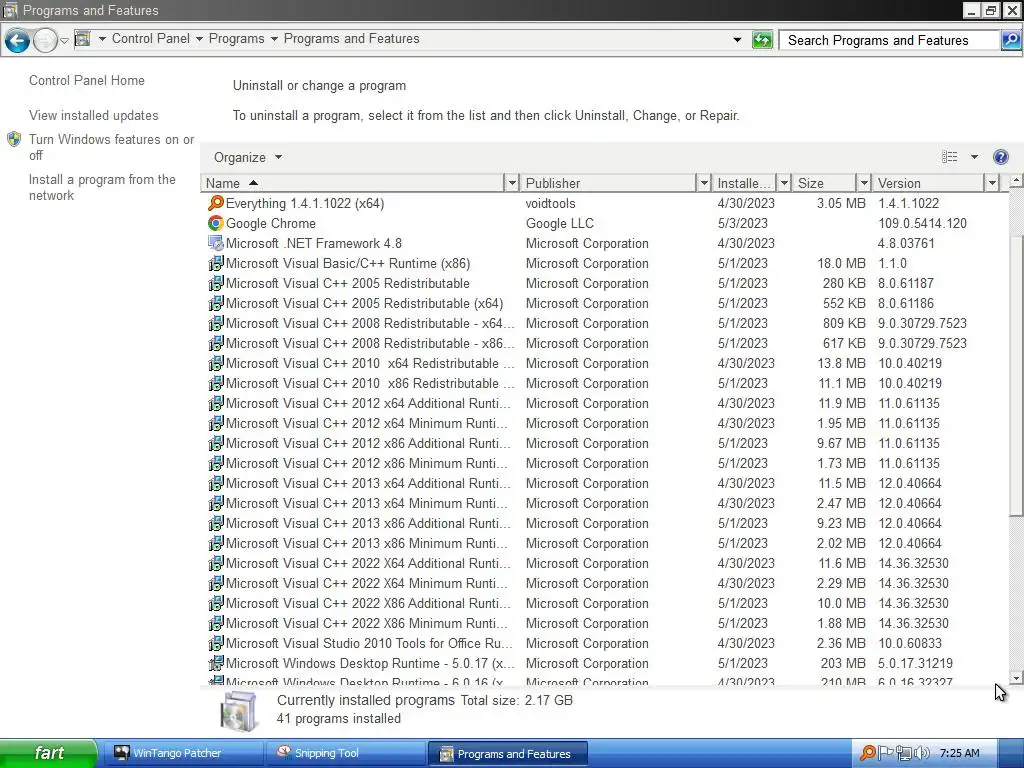The image size is (1024, 768).
Task: Click the search magnifier icon
Action: click(x=1010, y=40)
